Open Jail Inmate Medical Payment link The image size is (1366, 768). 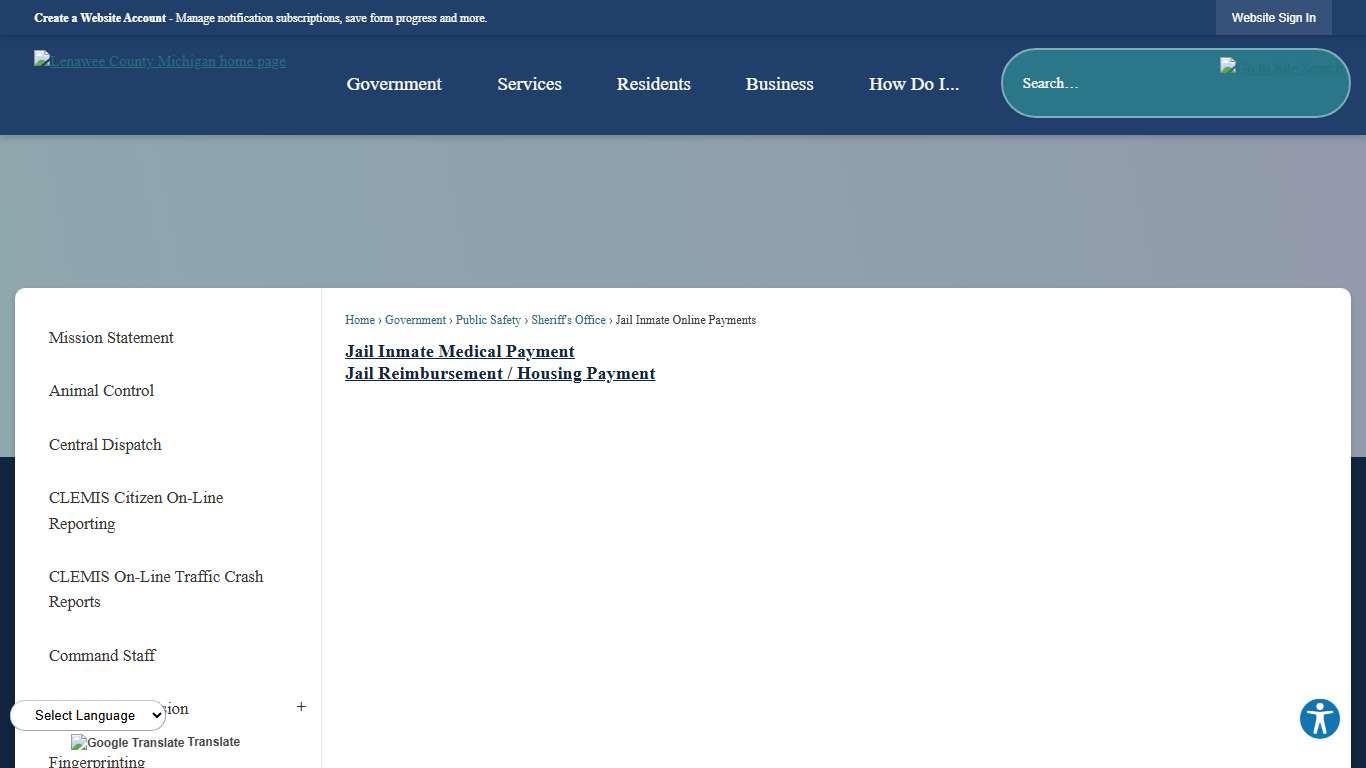coord(459,351)
